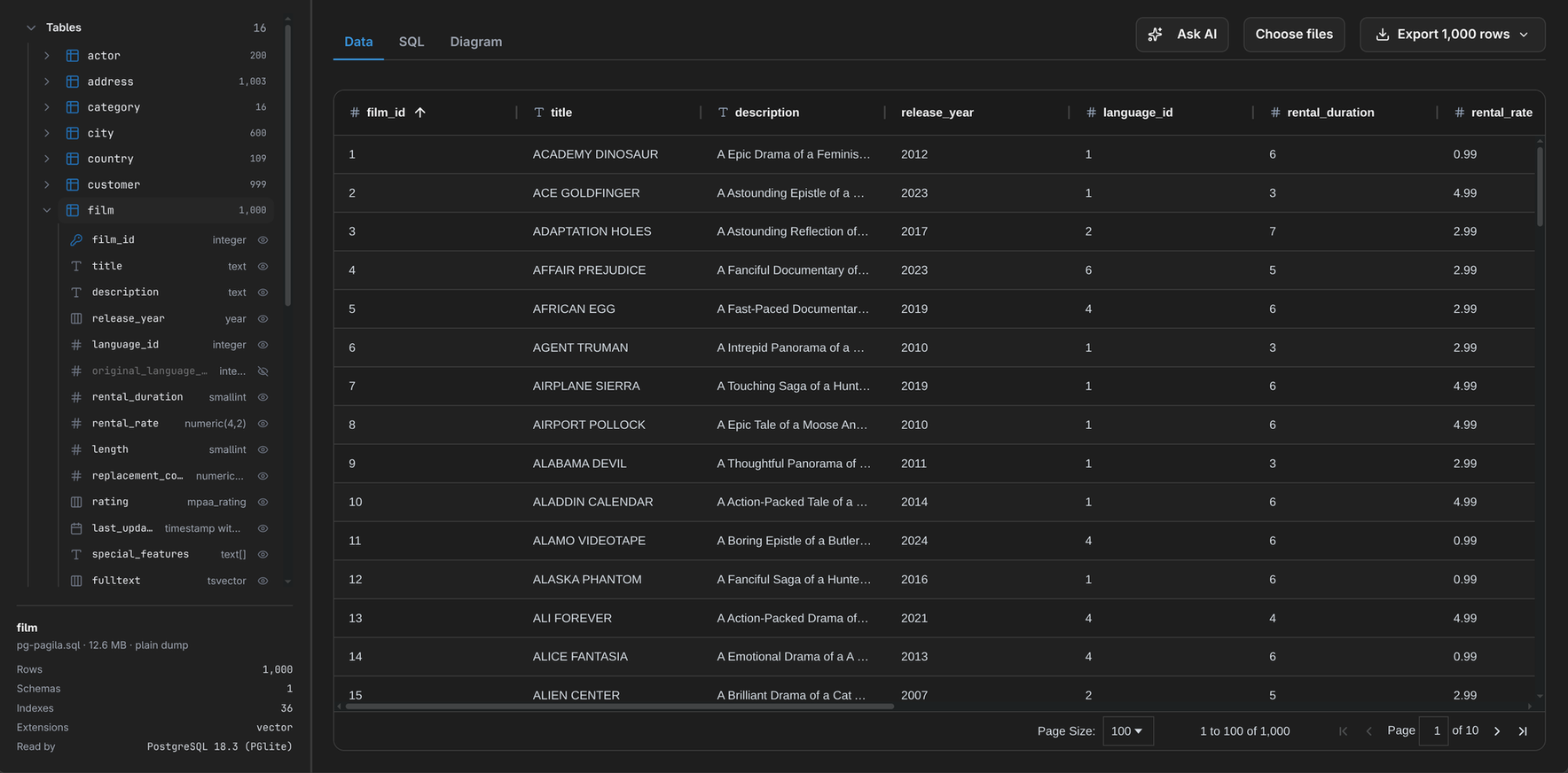Click the hash icon beside length in sidebar
Viewport: 1568px width, 773px height.
coord(76,449)
